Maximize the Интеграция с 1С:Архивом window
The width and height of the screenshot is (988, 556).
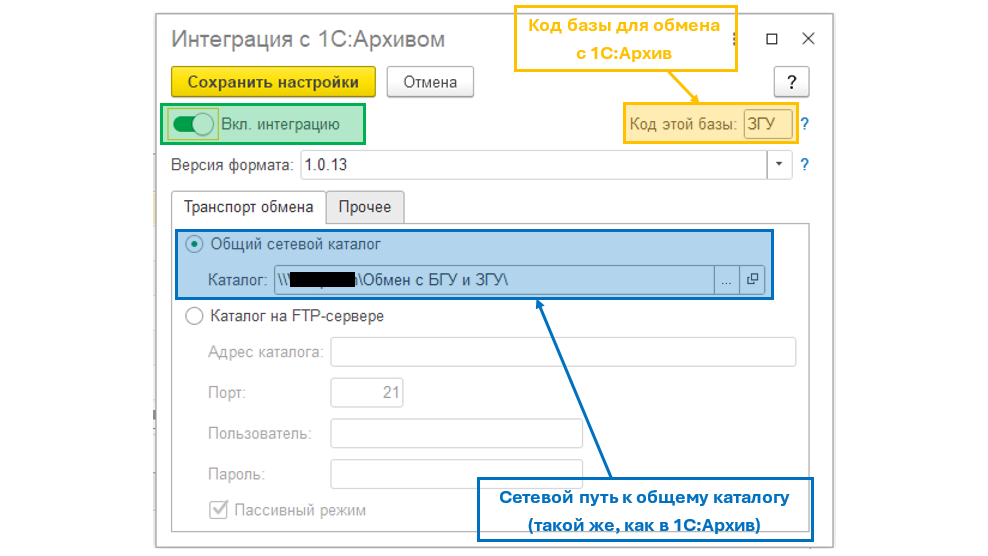772,39
